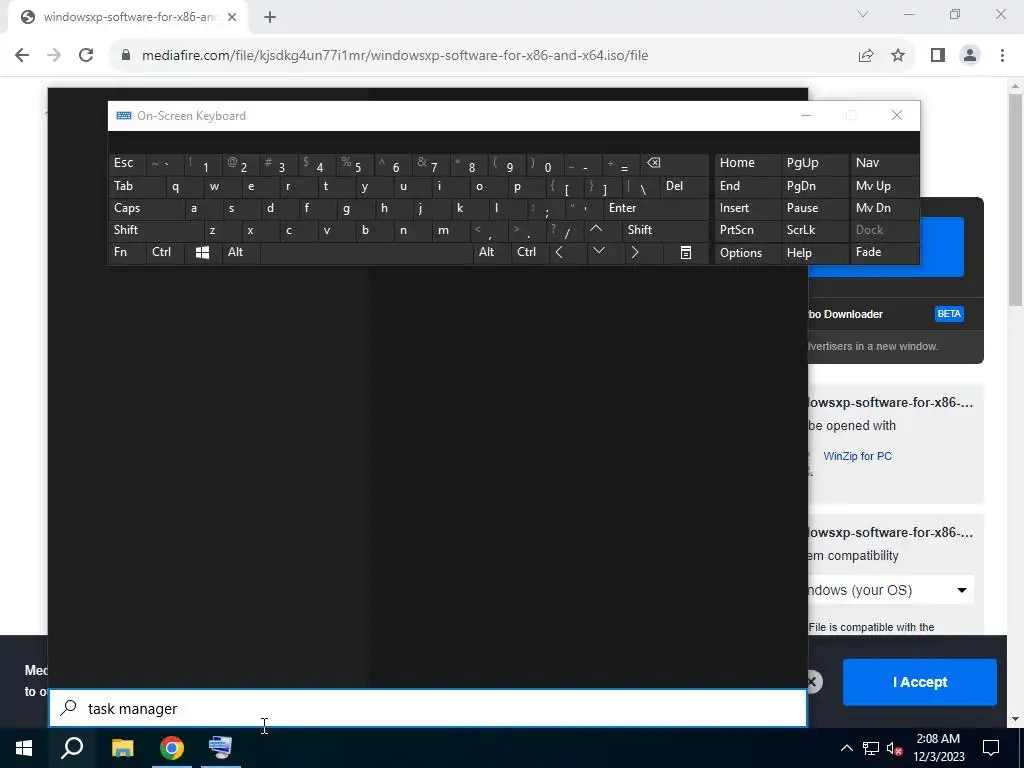Open the Chrome tab search chevron
Viewport: 1024px width, 768px height.
coord(863,14)
